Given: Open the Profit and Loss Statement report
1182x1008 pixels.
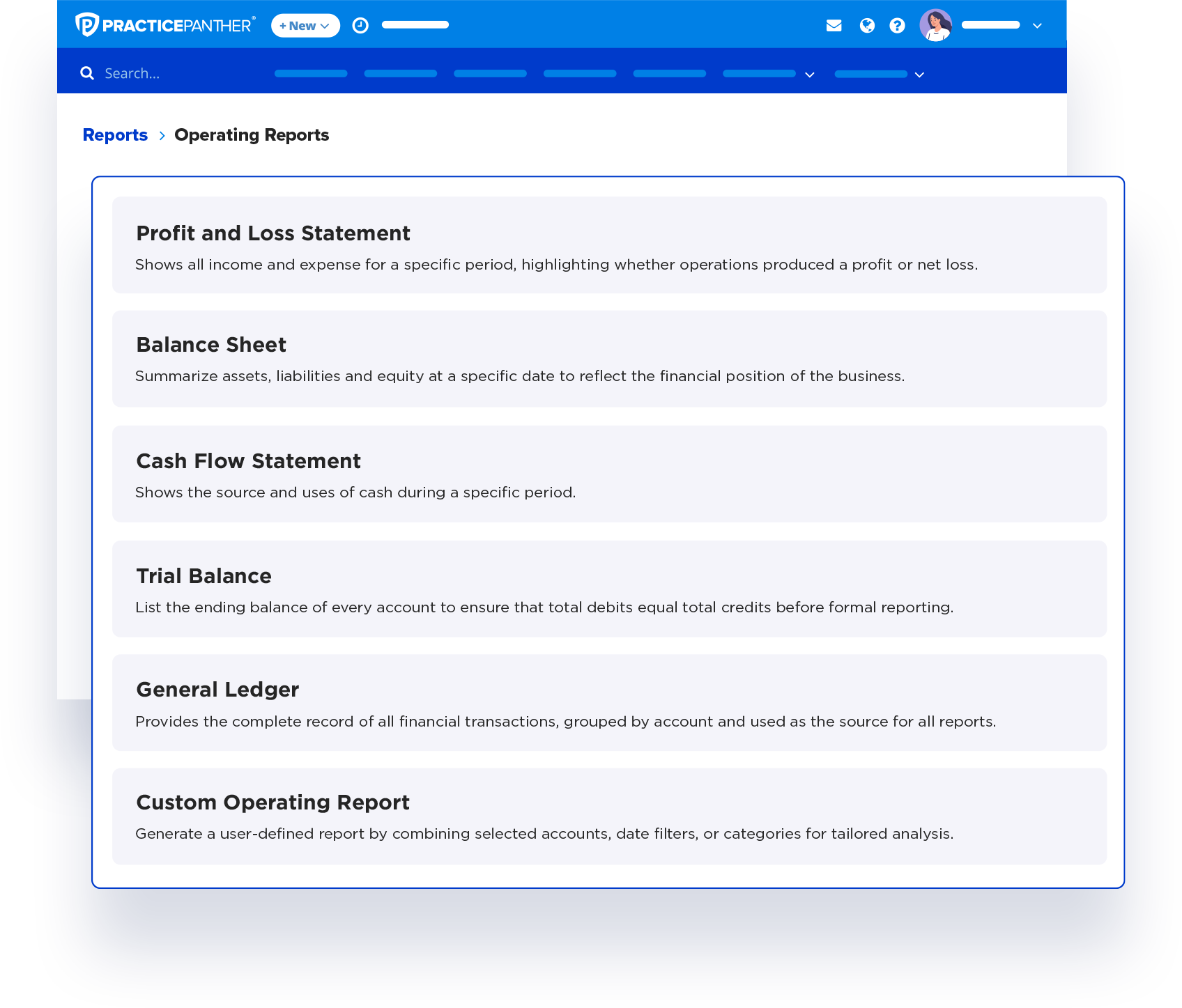Looking at the screenshot, I should click(609, 245).
